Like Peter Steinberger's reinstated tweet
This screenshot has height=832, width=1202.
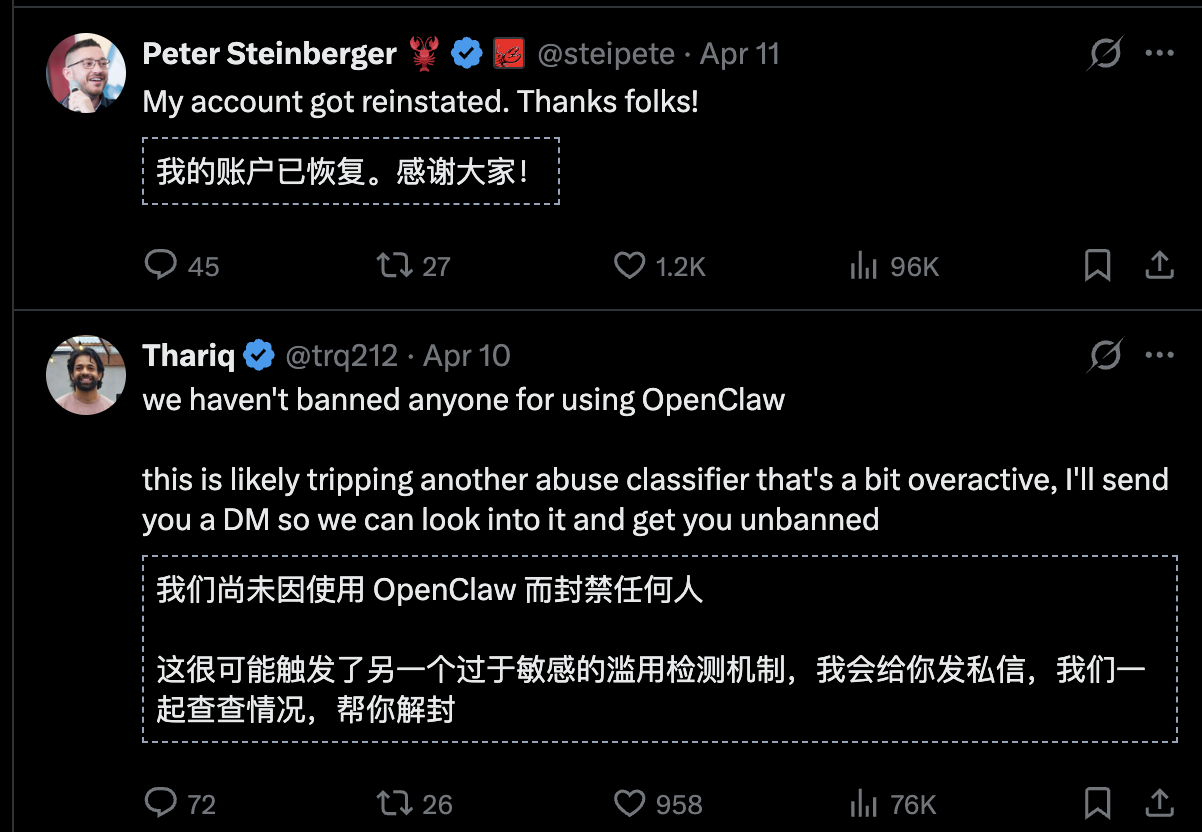pos(629,265)
